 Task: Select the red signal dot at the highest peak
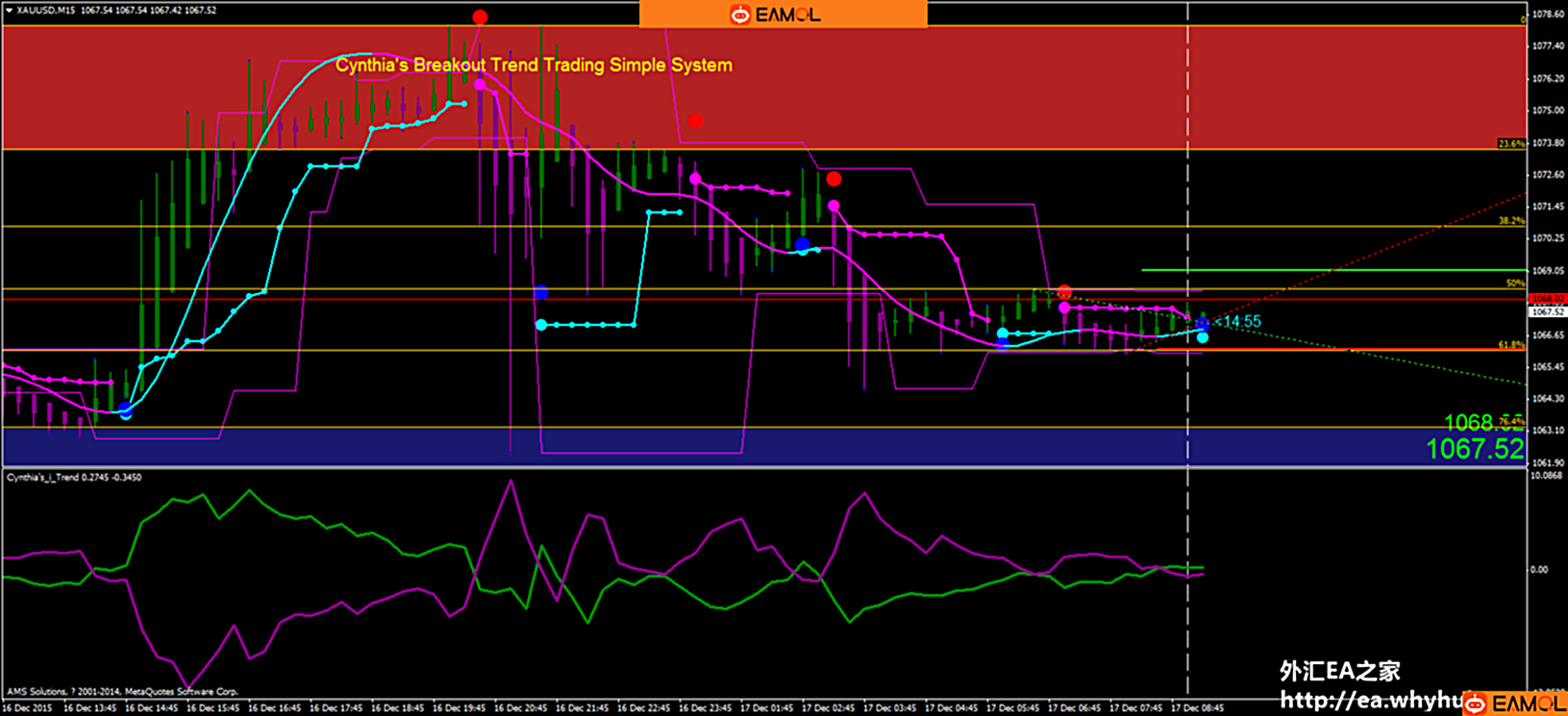pyautogui.click(x=480, y=17)
